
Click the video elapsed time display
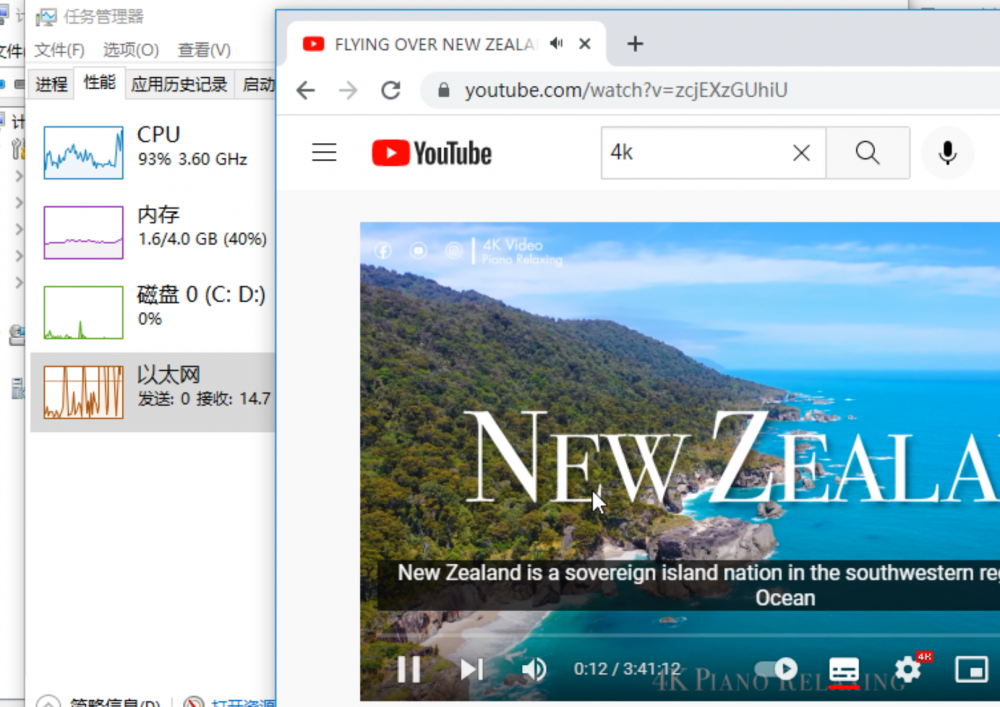(627, 669)
